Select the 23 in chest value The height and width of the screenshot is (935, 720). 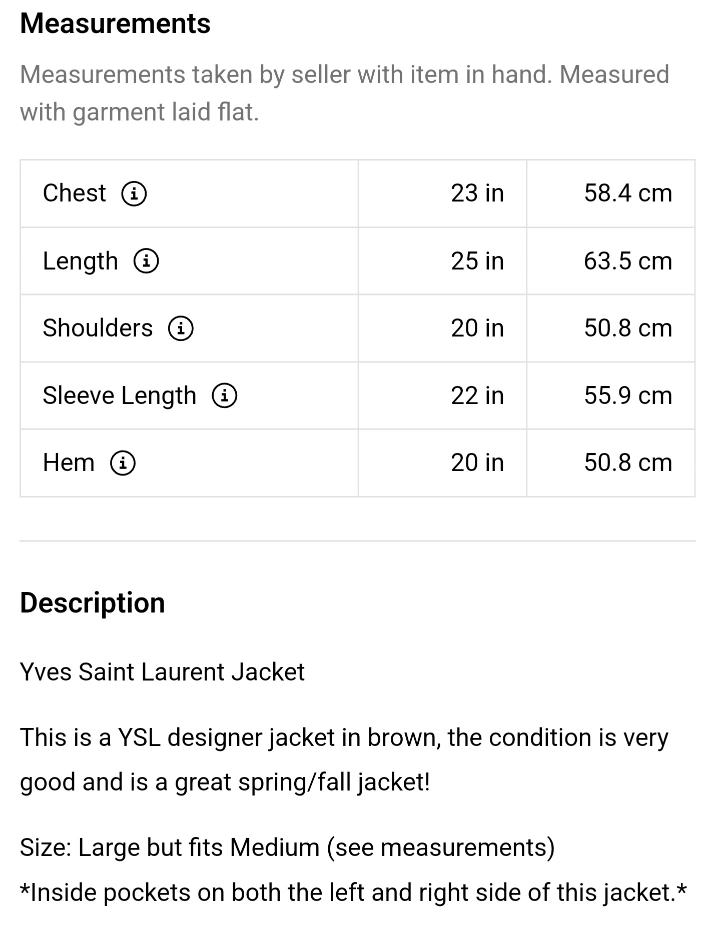[x=477, y=193]
